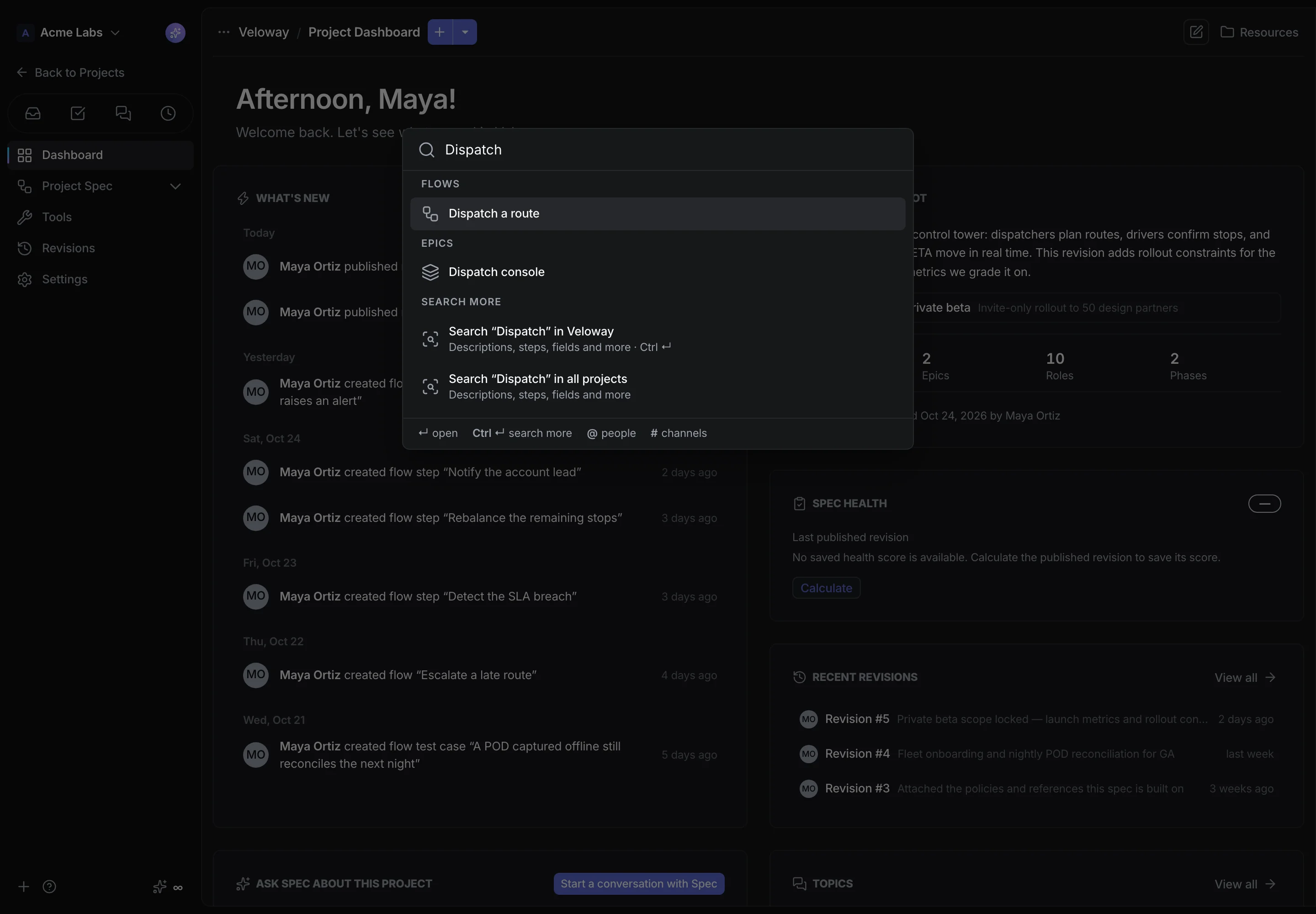This screenshot has height=914, width=1316.
Task: Click "Escalate a late route" activity entry
Action: coord(480,675)
